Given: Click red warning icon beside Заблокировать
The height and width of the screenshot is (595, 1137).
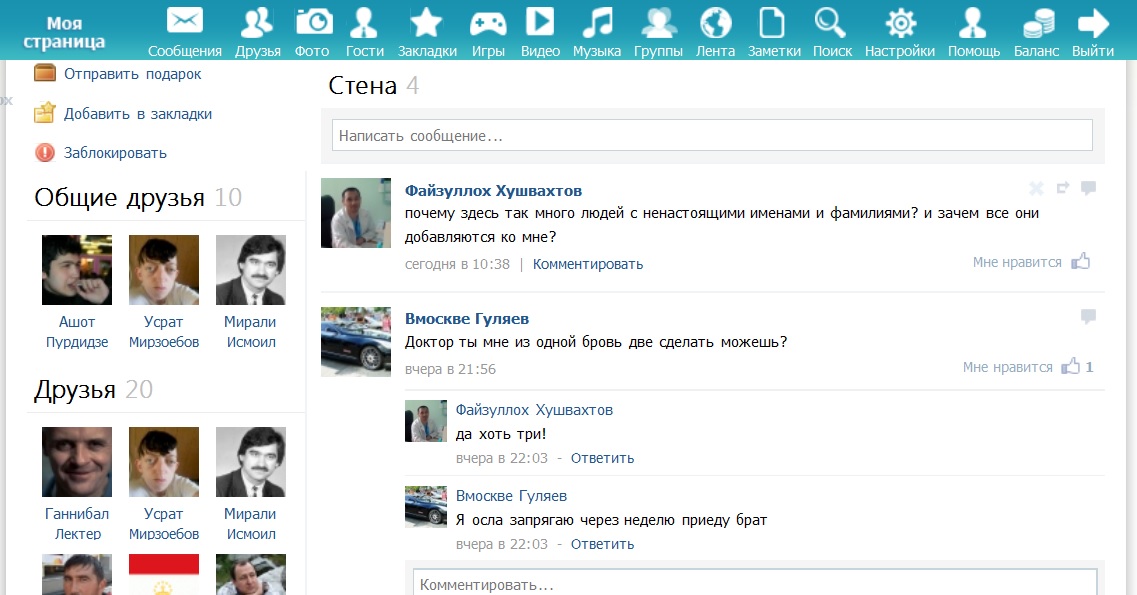Looking at the screenshot, I should tap(45, 152).
